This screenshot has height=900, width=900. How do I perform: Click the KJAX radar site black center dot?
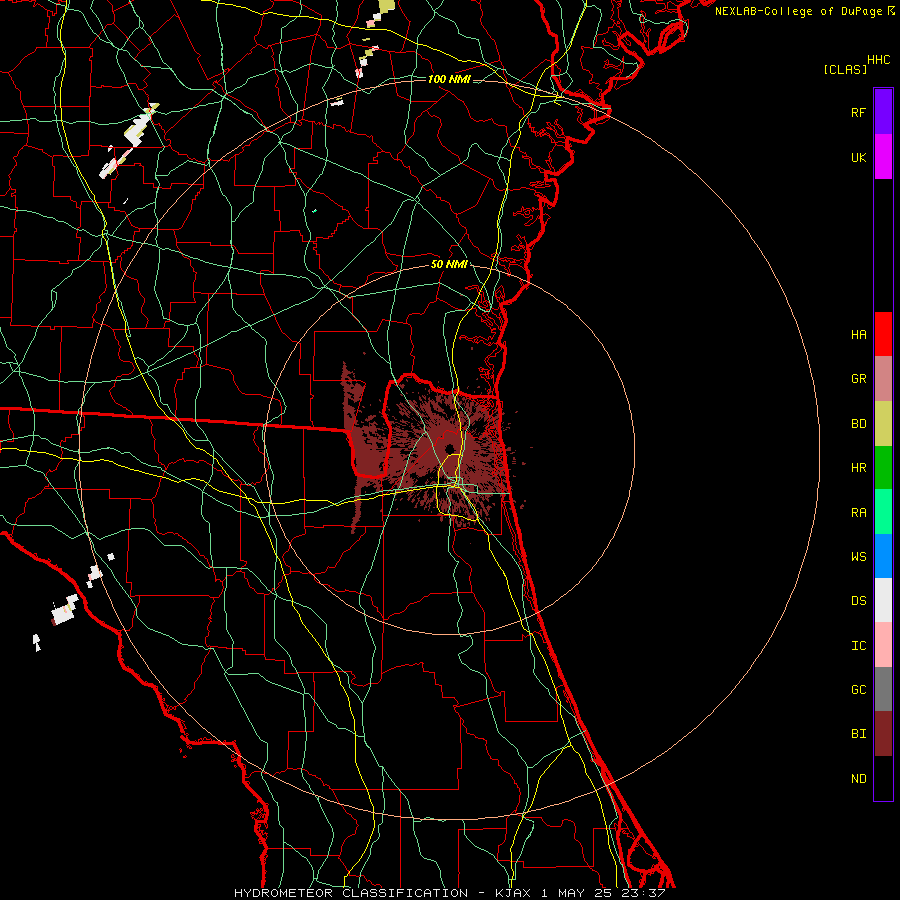coord(449,448)
